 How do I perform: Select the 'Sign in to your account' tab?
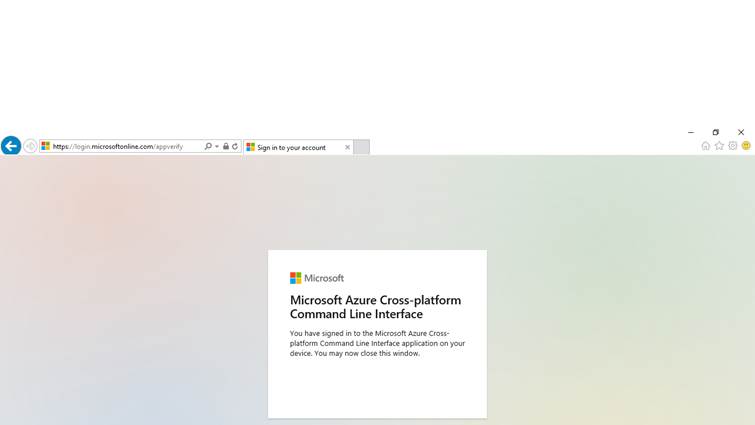tap(299, 147)
